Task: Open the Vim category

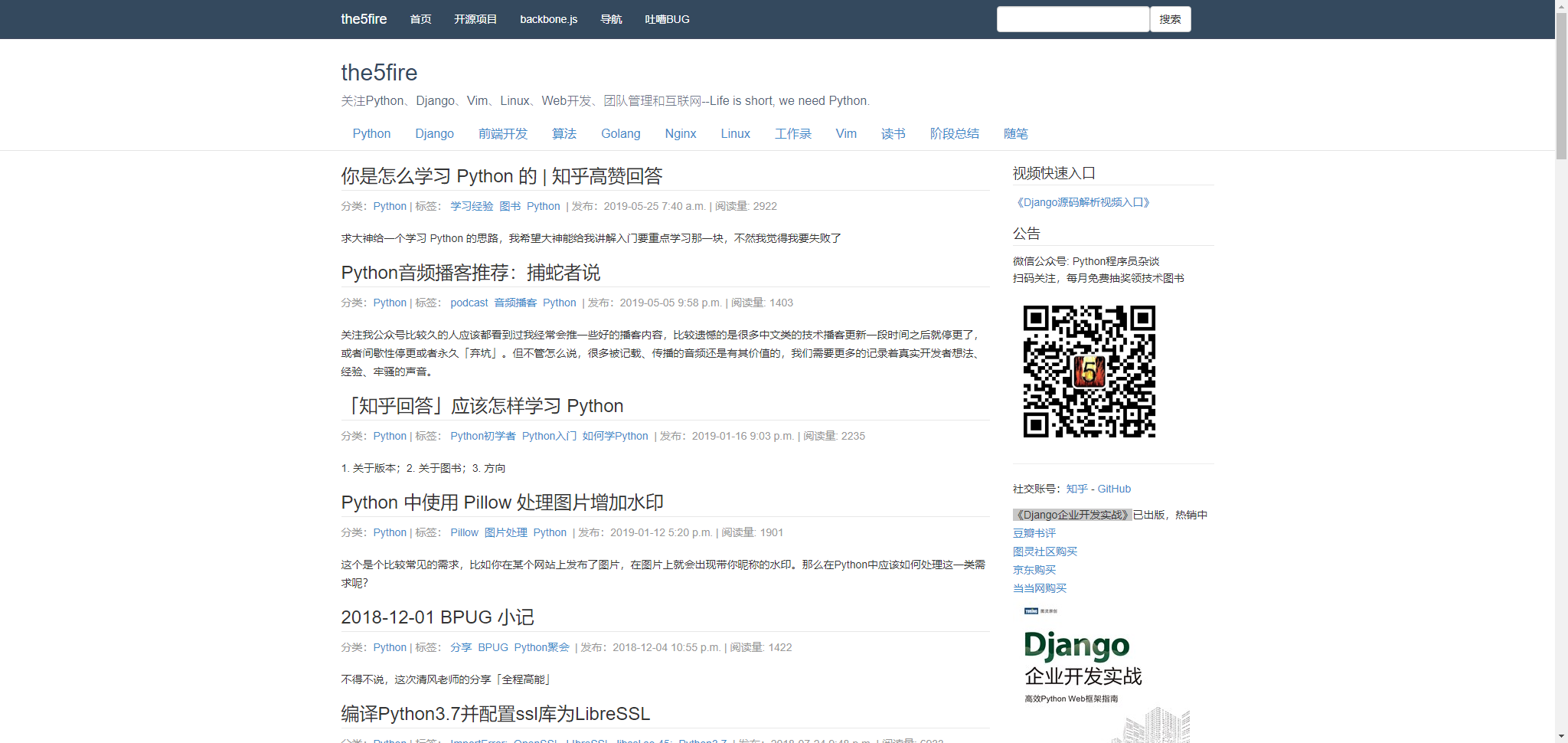Action: 845,133
